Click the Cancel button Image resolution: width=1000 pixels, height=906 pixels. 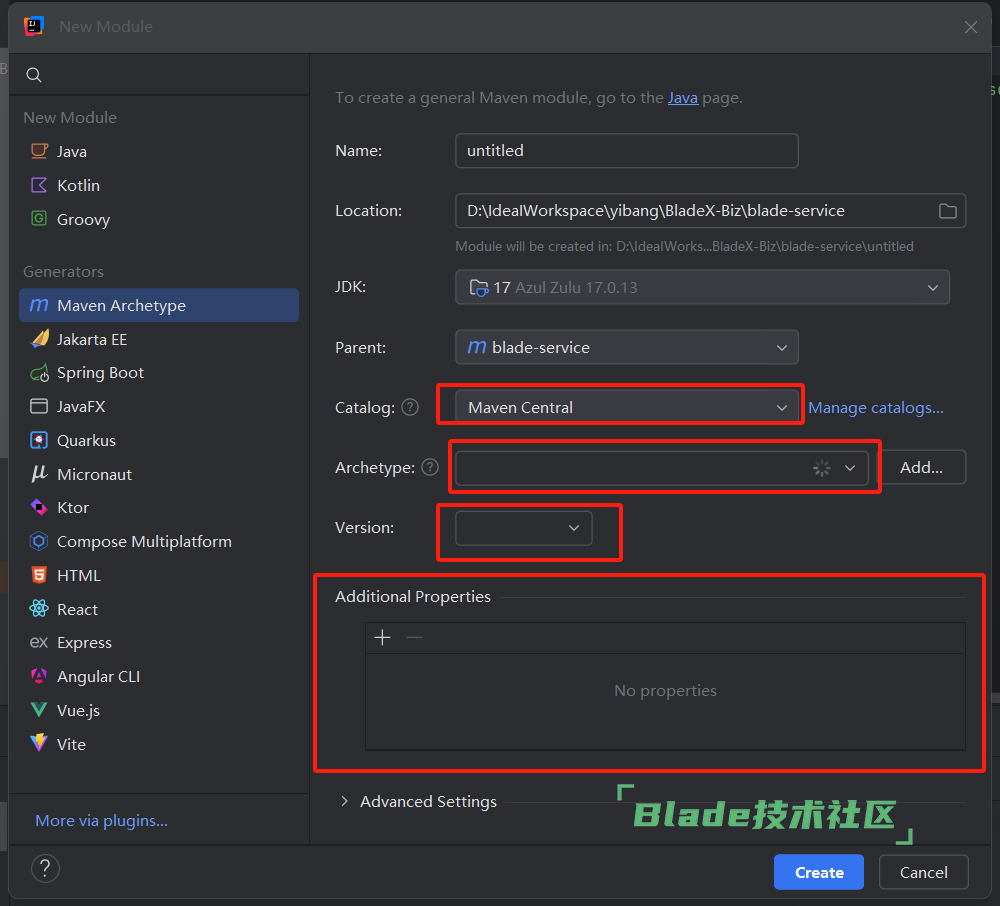coord(923,872)
